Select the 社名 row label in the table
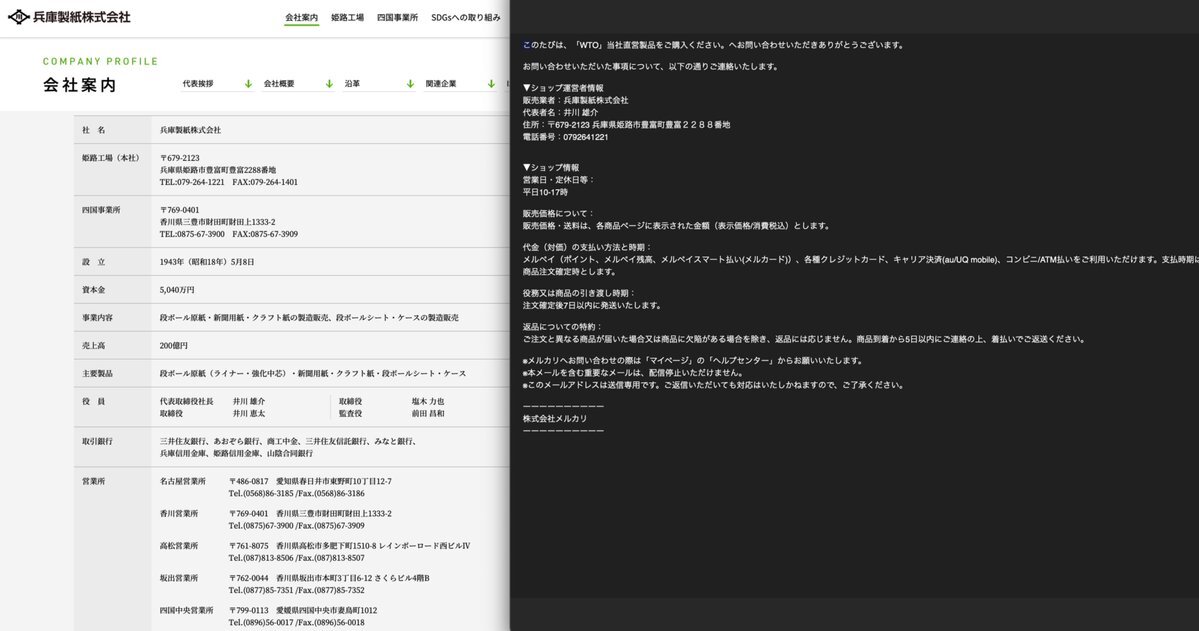 tap(94, 130)
